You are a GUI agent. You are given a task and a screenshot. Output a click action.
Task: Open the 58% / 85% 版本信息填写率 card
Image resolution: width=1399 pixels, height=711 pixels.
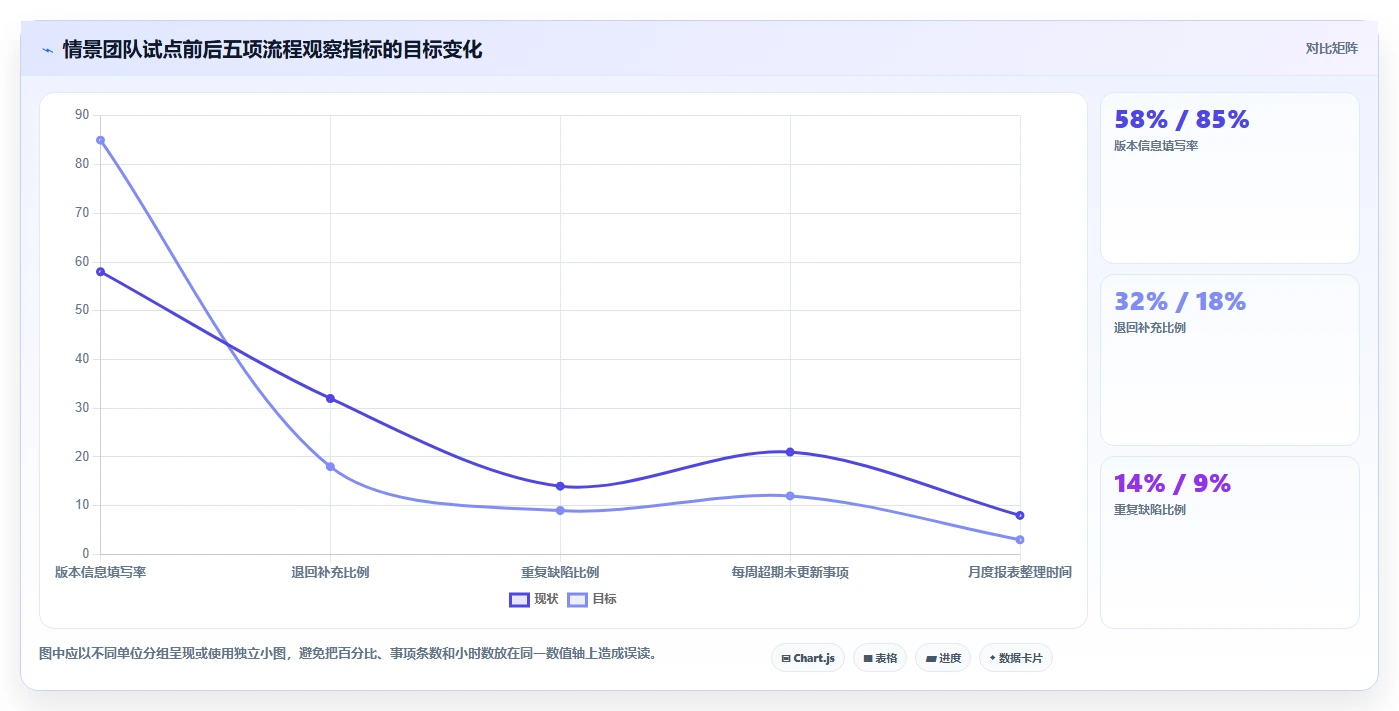pyautogui.click(x=1230, y=178)
